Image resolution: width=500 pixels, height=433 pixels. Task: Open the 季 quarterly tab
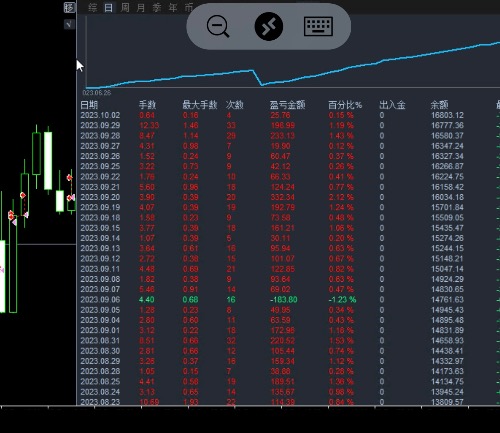click(157, 8)
